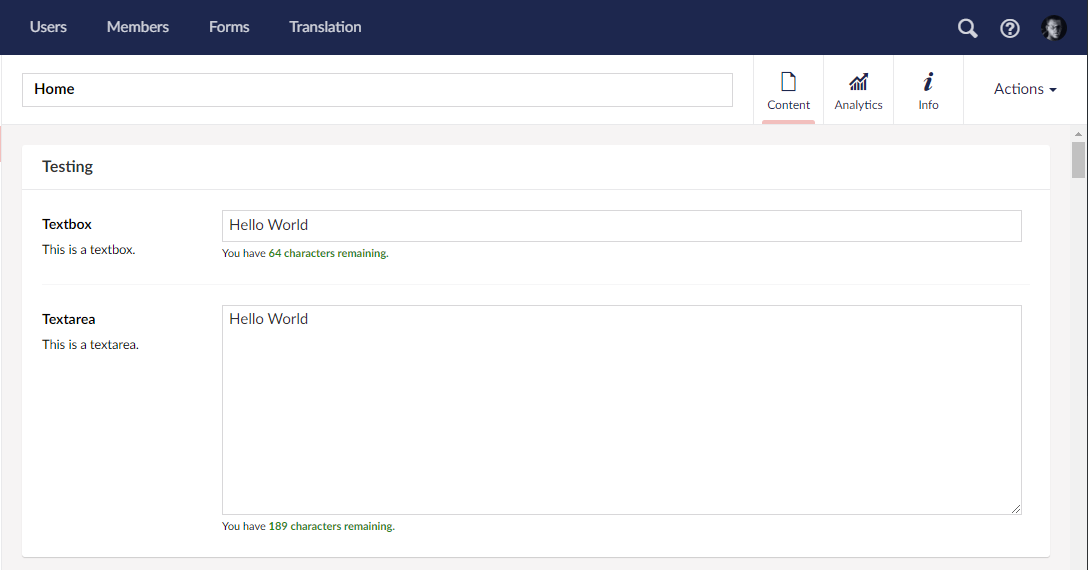
Task: Open the search icon in top bar
Action: (x=967, y=28)
